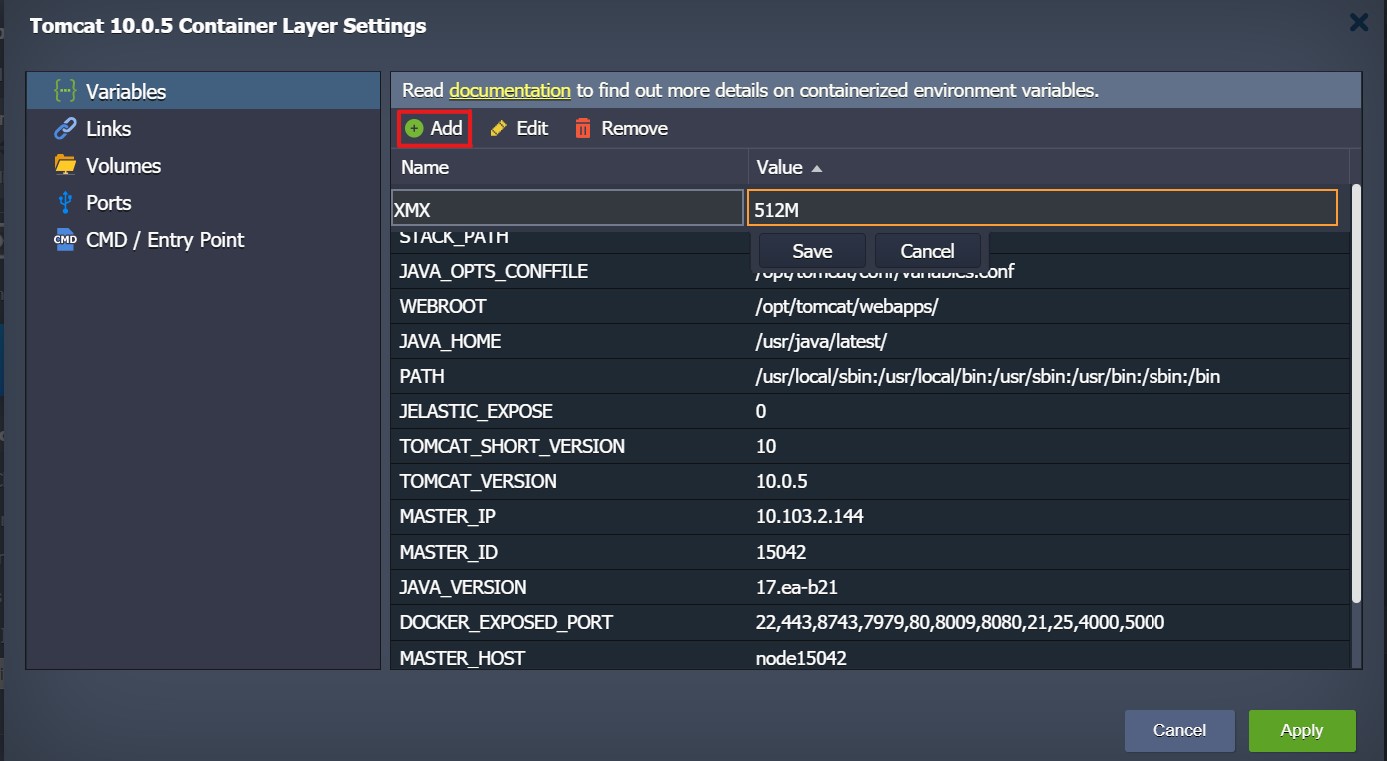Select the MASTER_HOST variable
The width and height of the screenshot is (1387, 761).
point(870,657)
